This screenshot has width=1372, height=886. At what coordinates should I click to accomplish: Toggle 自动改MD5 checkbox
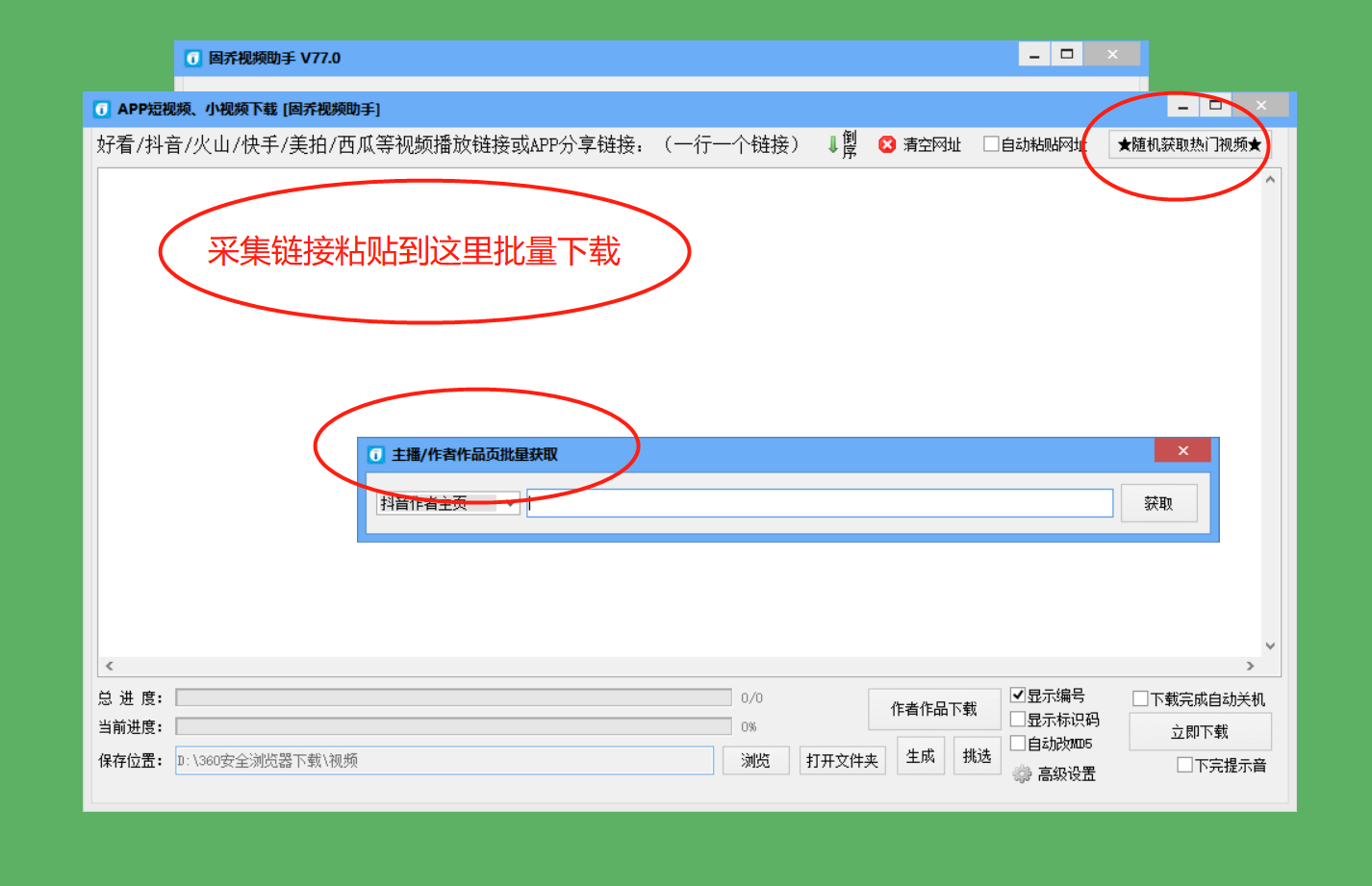(x=1018, y=743)
